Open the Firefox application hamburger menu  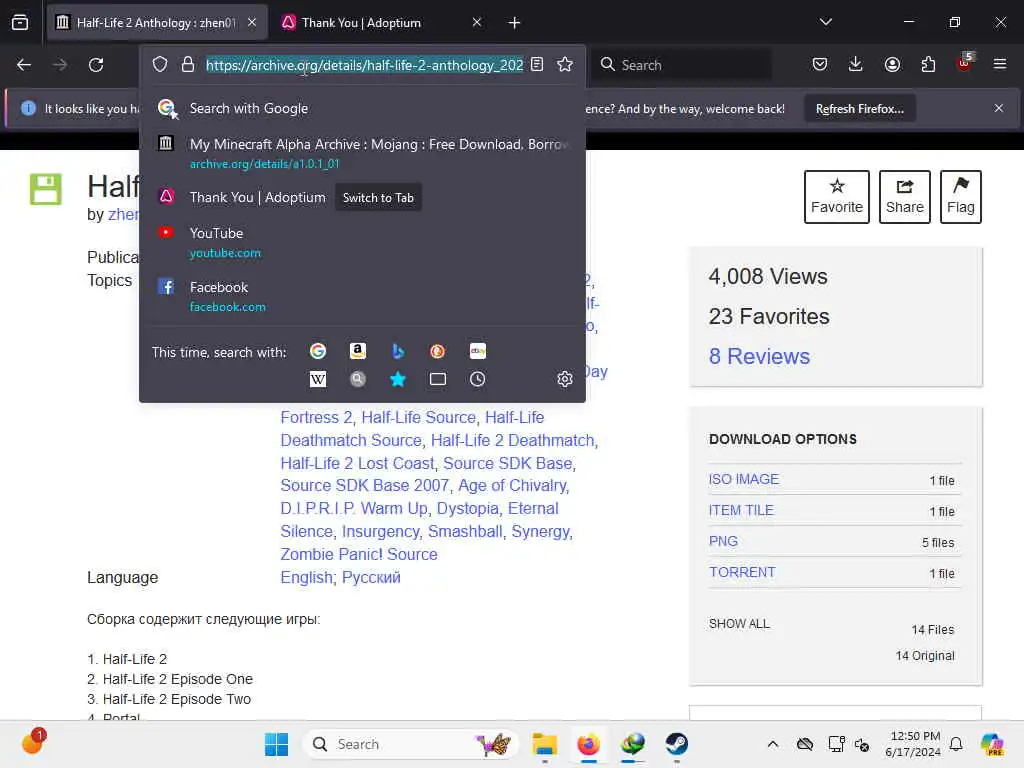tap(1000, 65)
